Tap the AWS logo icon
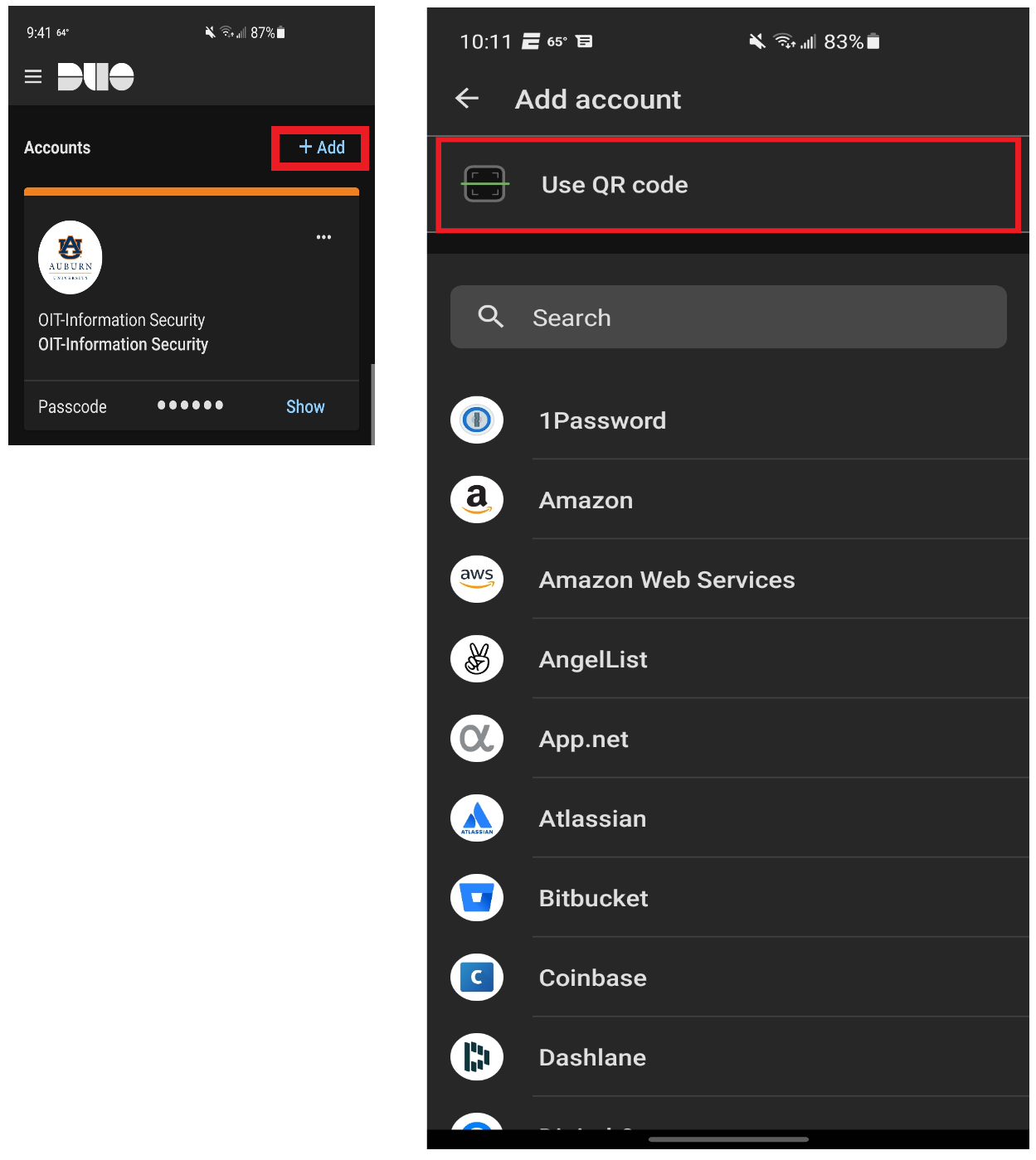The image size is (1036, 1160). (x=477, y=580)
